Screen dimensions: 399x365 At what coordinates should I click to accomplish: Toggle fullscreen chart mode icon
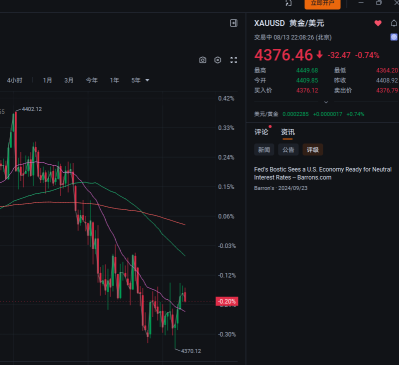pyautogui.click(x=234, y=60)
